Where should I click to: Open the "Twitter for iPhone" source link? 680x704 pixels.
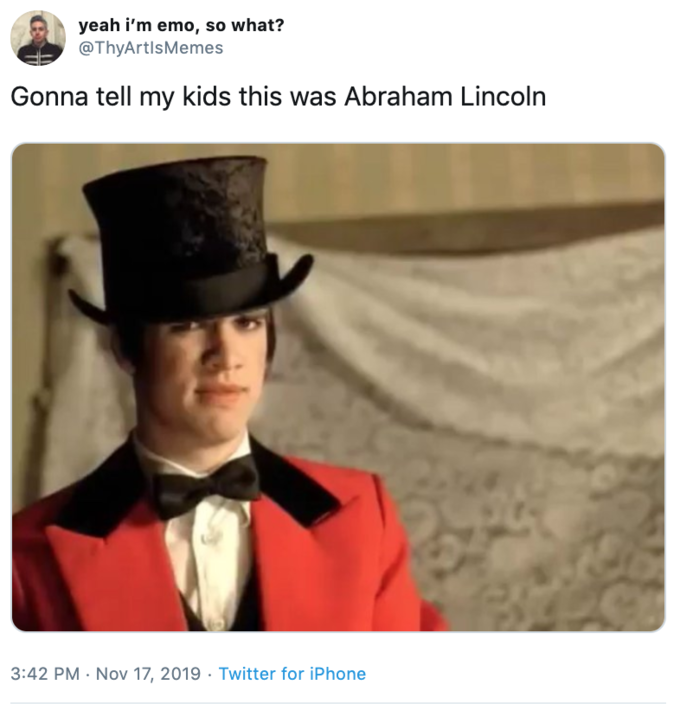tap(292, 673)
